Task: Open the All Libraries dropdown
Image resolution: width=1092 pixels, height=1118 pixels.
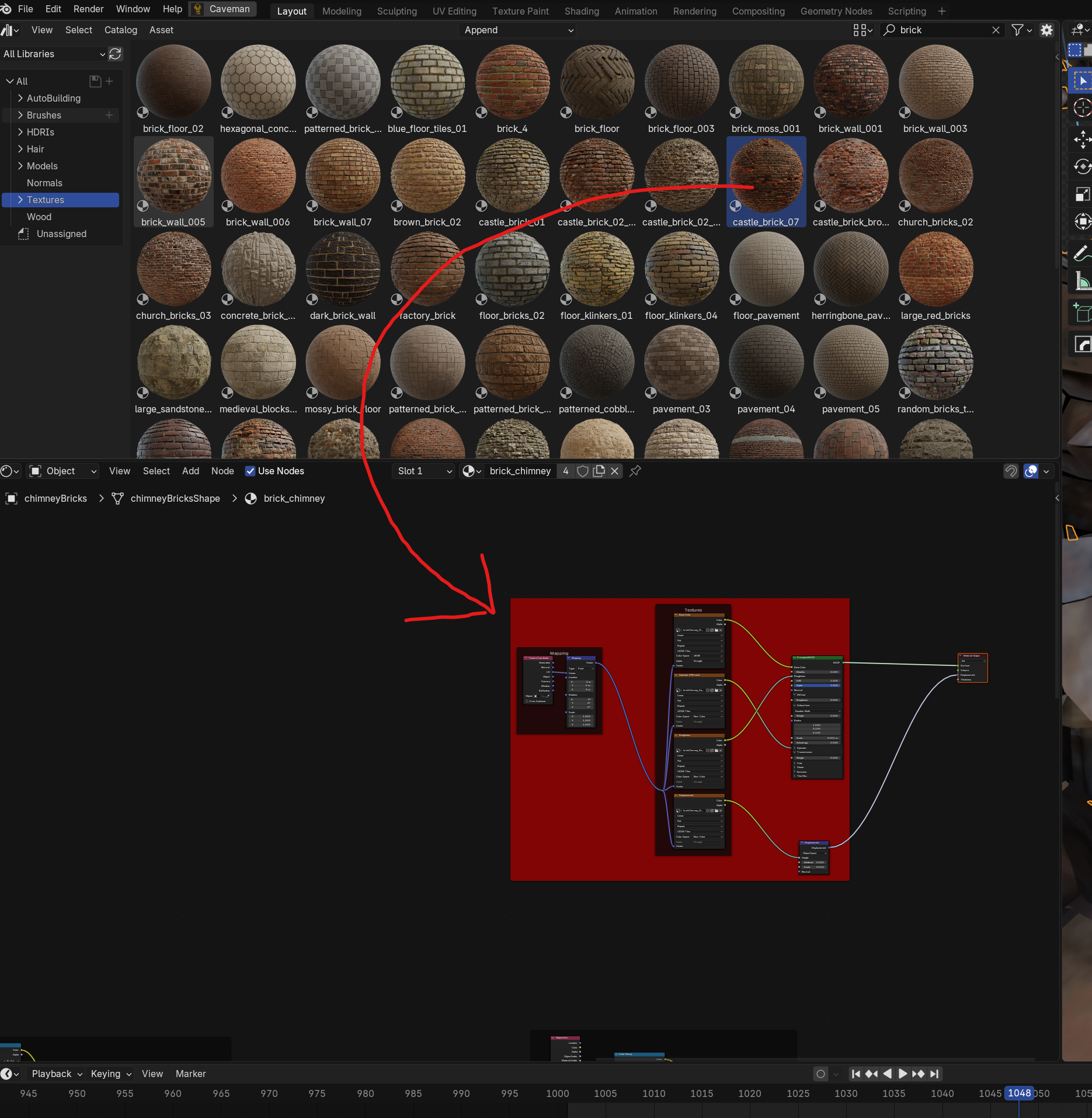Action: (x=54, y=54)
